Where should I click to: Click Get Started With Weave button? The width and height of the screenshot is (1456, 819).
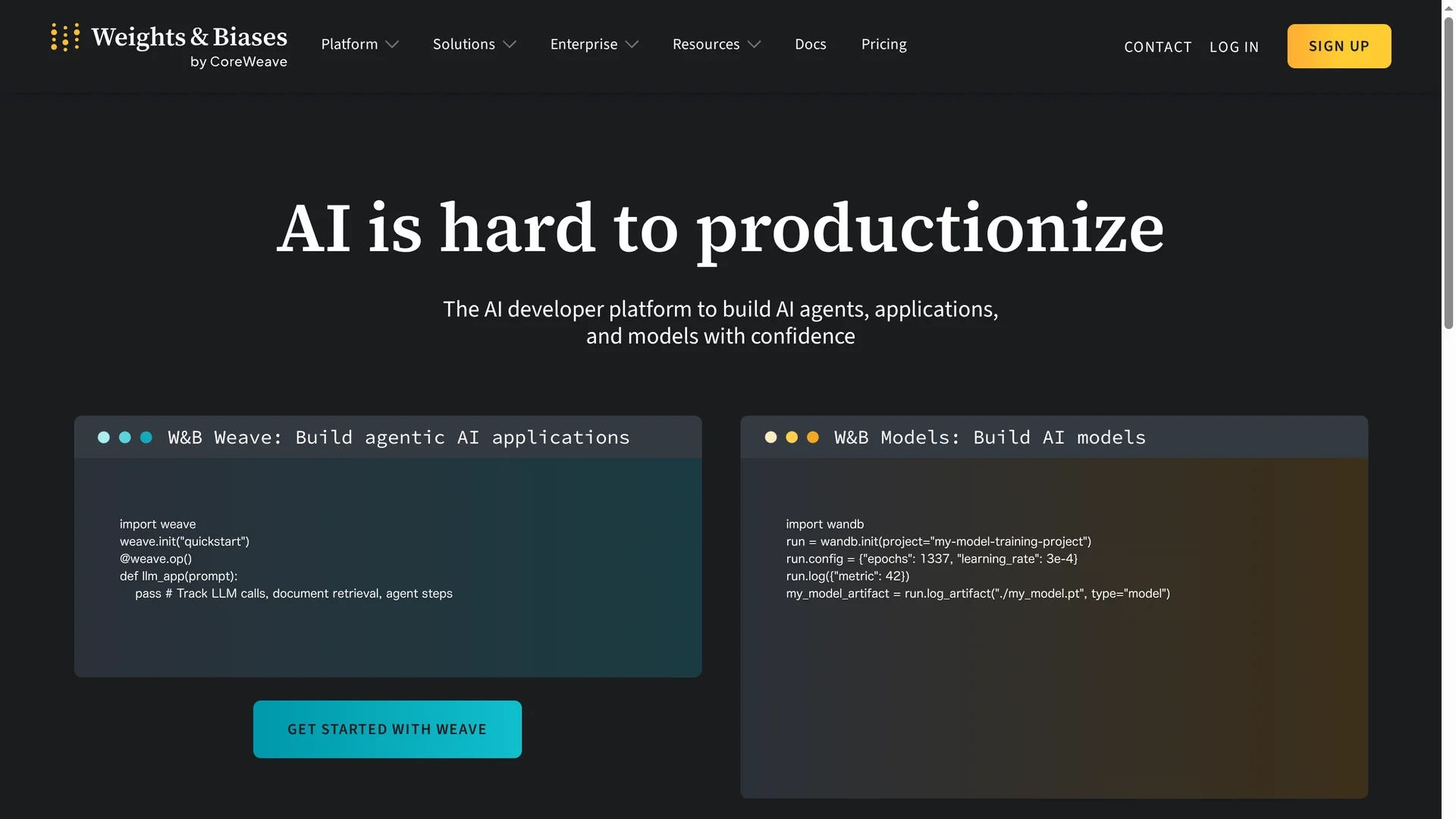387,729
